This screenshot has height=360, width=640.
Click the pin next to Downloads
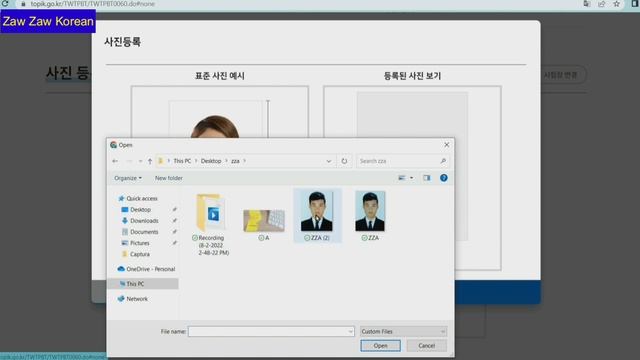pyautogui.click(x=174, y=220)
